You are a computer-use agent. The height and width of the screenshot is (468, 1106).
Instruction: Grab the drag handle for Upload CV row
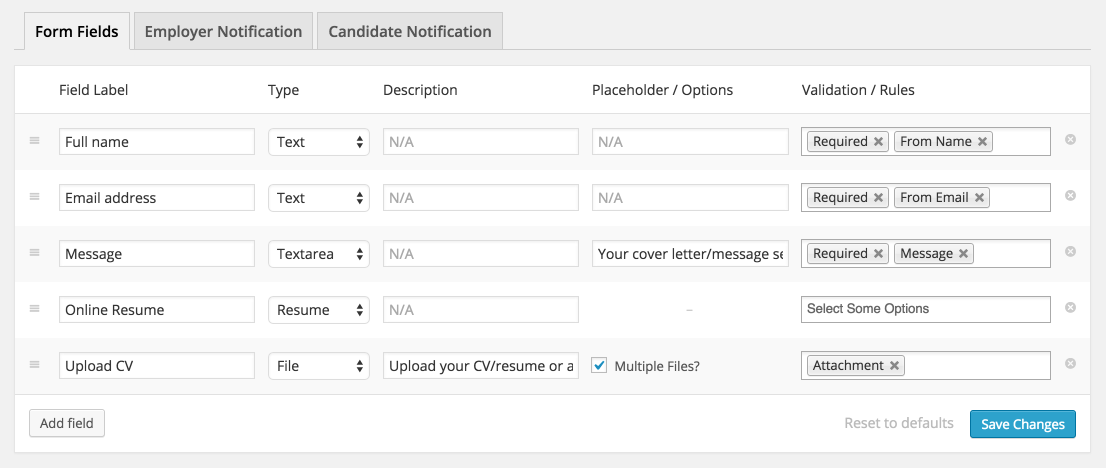(35, 365)
